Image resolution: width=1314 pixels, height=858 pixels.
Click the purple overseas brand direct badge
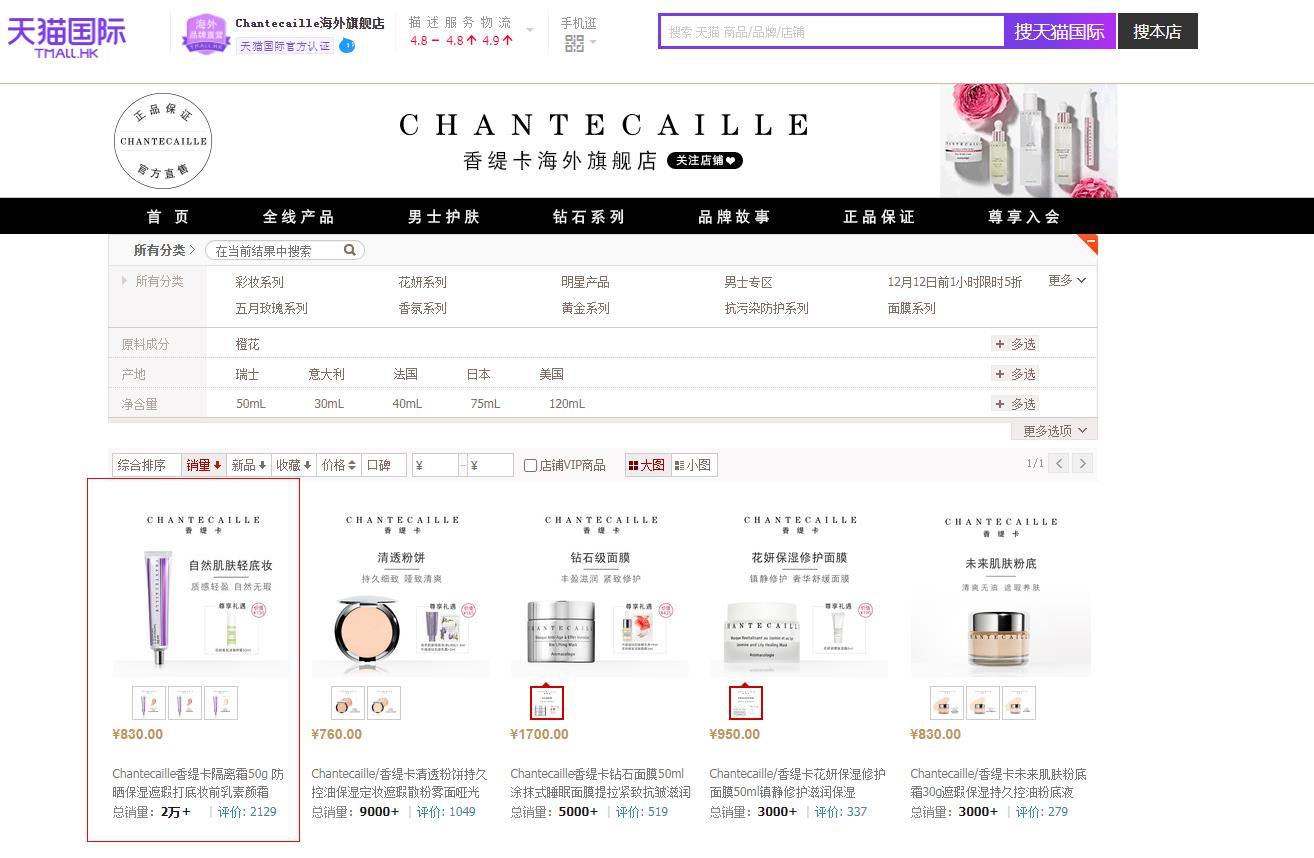point(206,34)
